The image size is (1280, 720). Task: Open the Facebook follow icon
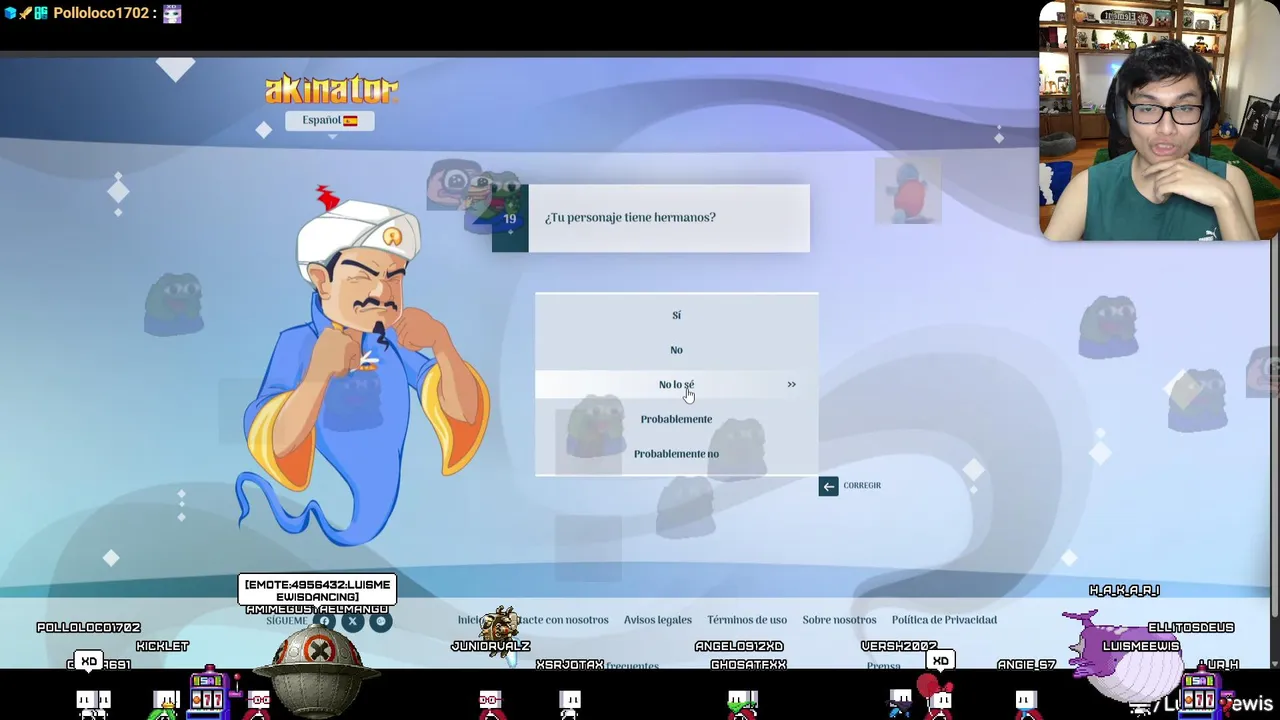(324, 621)
